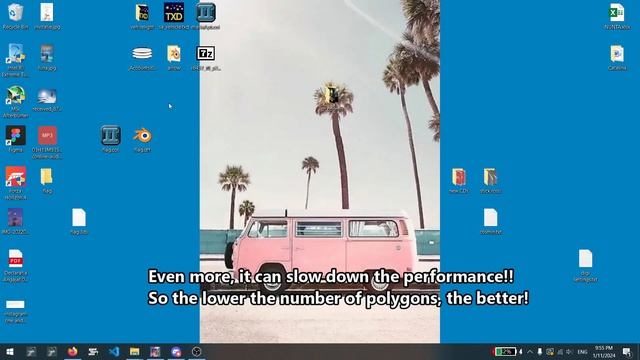Open the funa.jpg image thumbnail

47,53
